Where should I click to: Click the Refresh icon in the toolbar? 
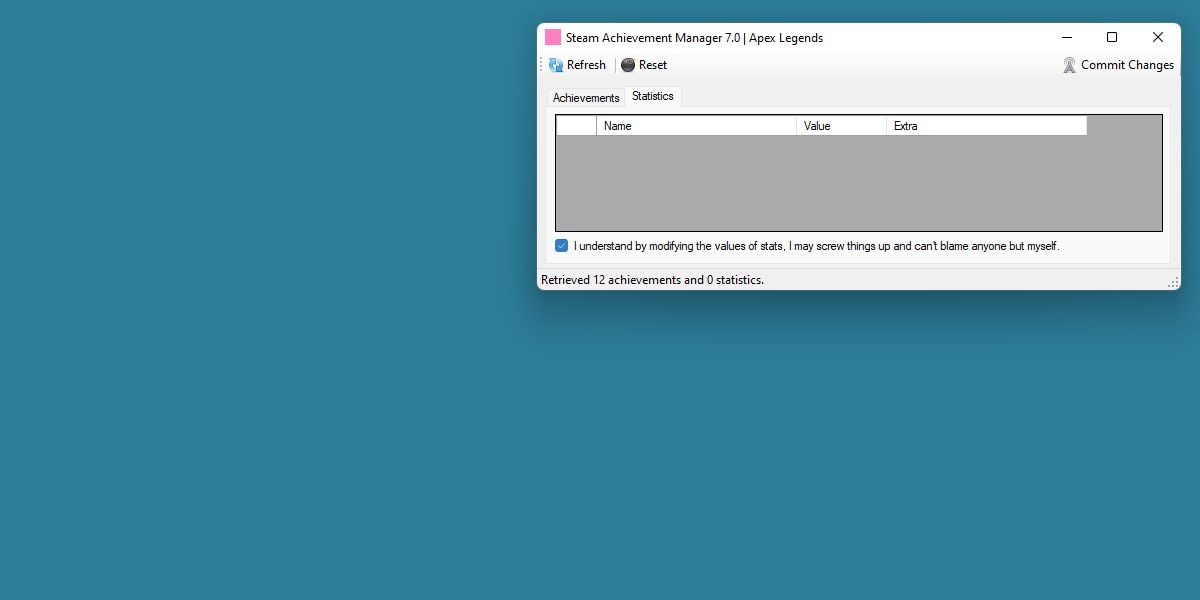coord(554,64)
